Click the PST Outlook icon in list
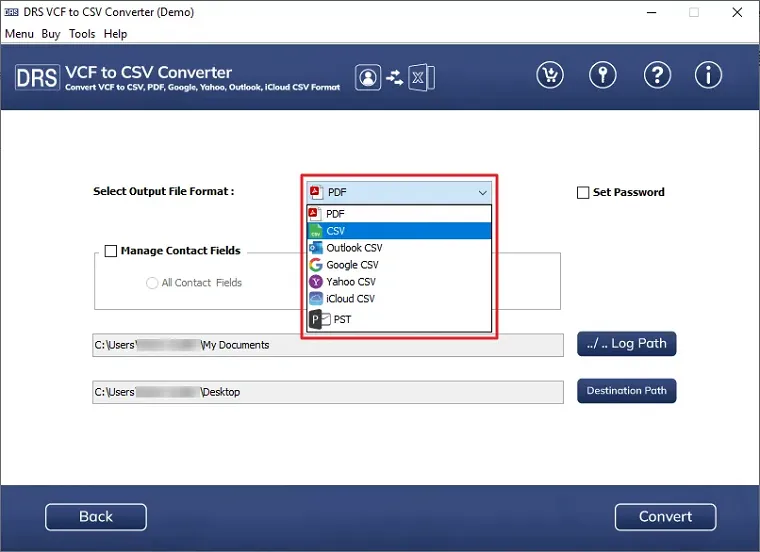The height and width of the screenshot is (552, 760). point(319,319)
